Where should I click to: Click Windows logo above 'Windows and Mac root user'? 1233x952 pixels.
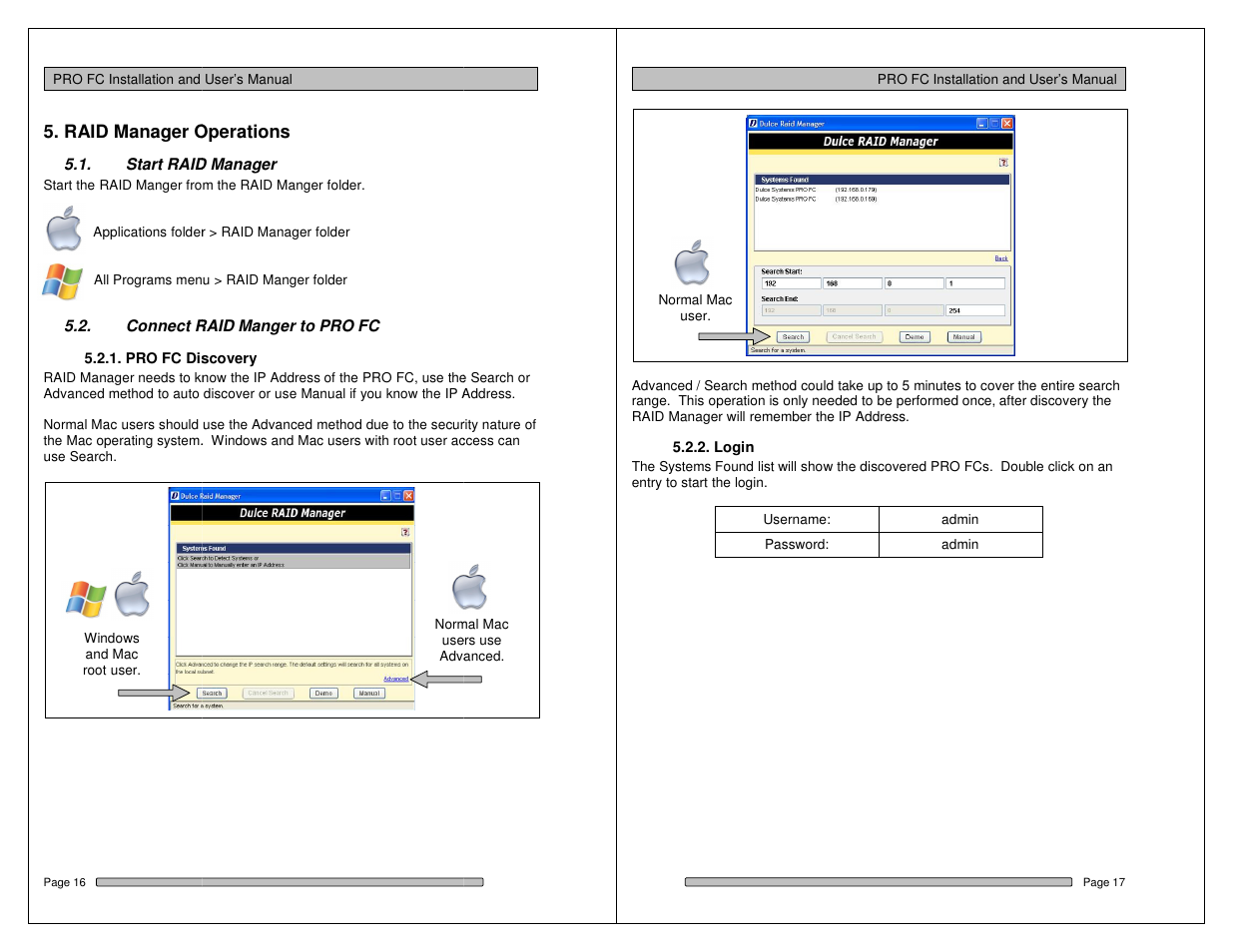[x=86, y=599]
